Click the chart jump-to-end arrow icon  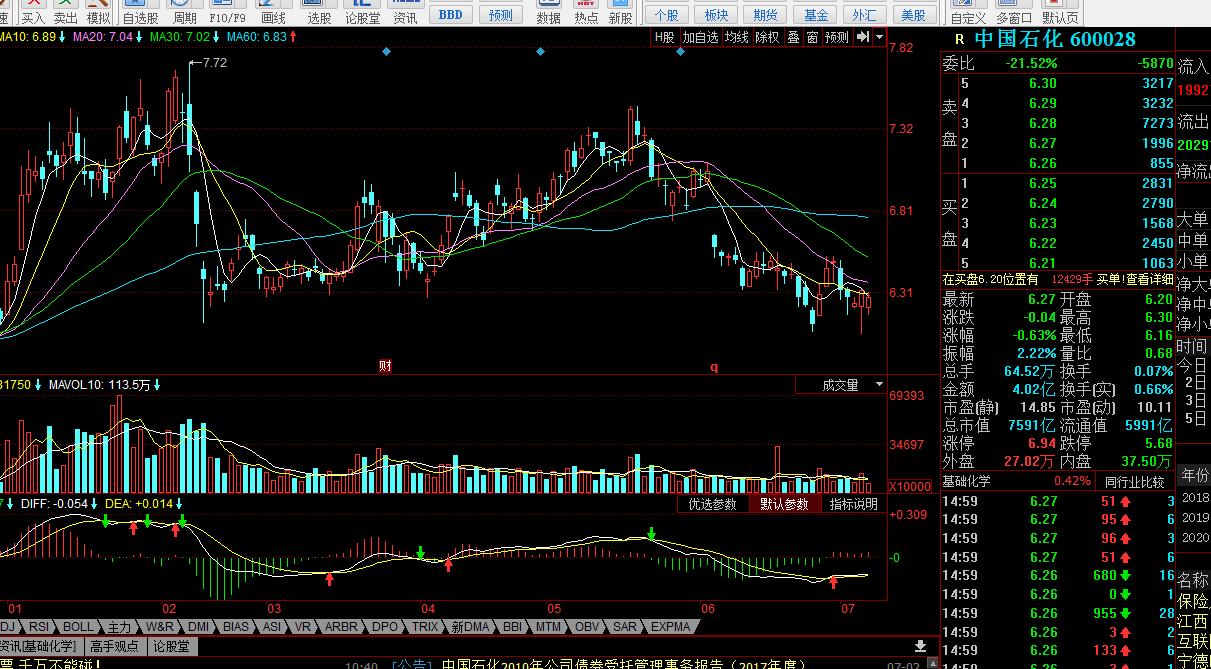pyautogui.click(x=863, y=37)
